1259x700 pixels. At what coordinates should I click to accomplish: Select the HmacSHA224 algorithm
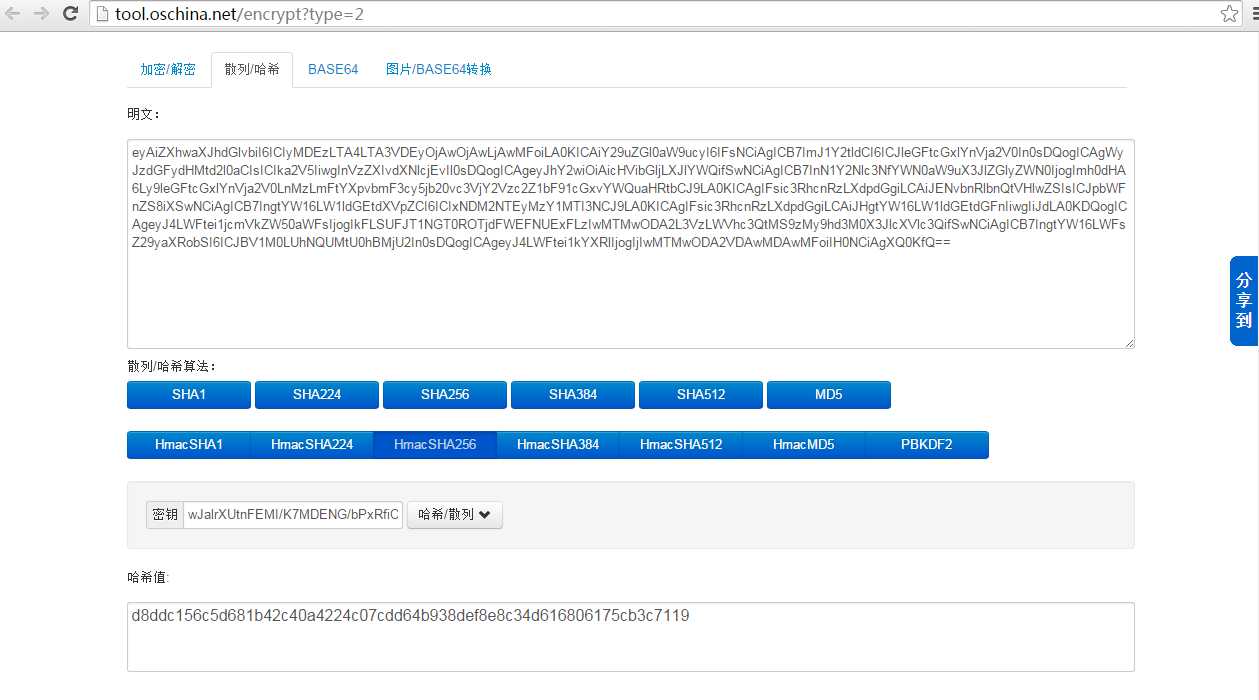tap(312, 445)
